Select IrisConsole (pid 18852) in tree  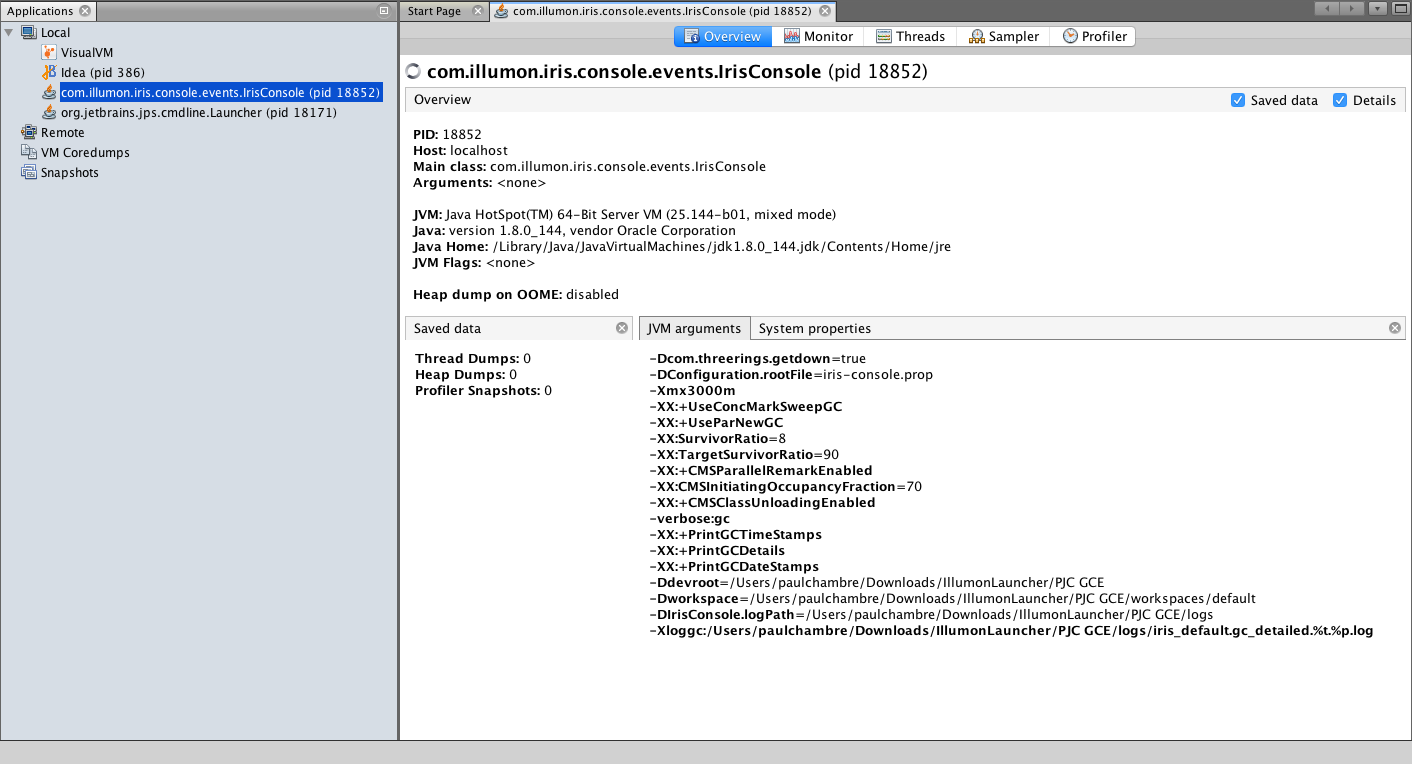[220, 92]
